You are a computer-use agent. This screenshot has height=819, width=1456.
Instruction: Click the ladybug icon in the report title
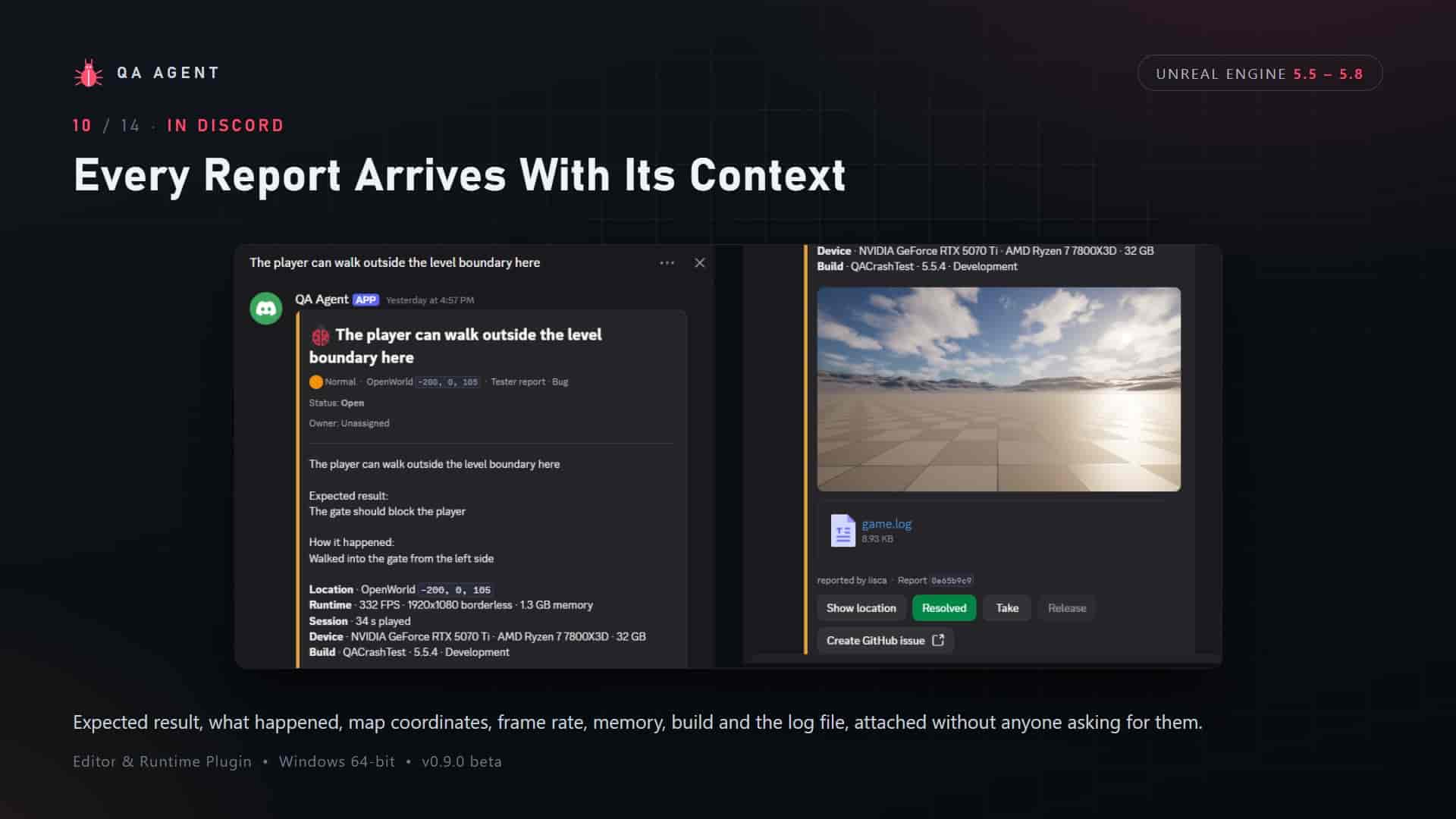tap(320, 335)
